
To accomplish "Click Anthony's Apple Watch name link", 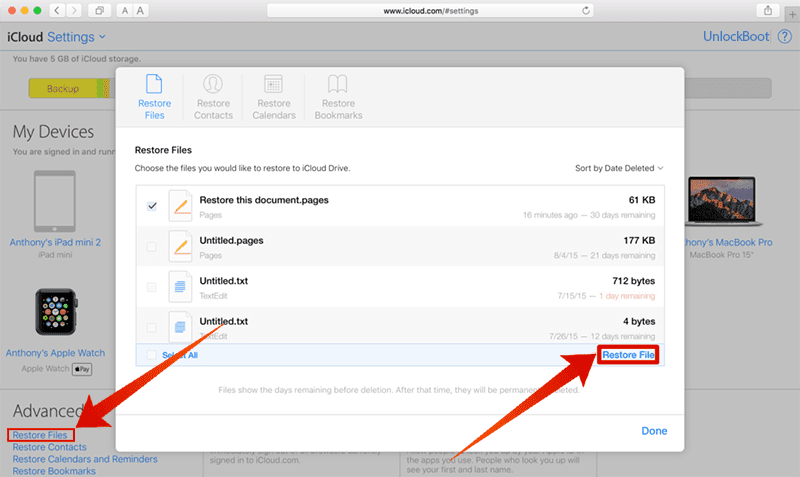I will [x=56, y=353].
